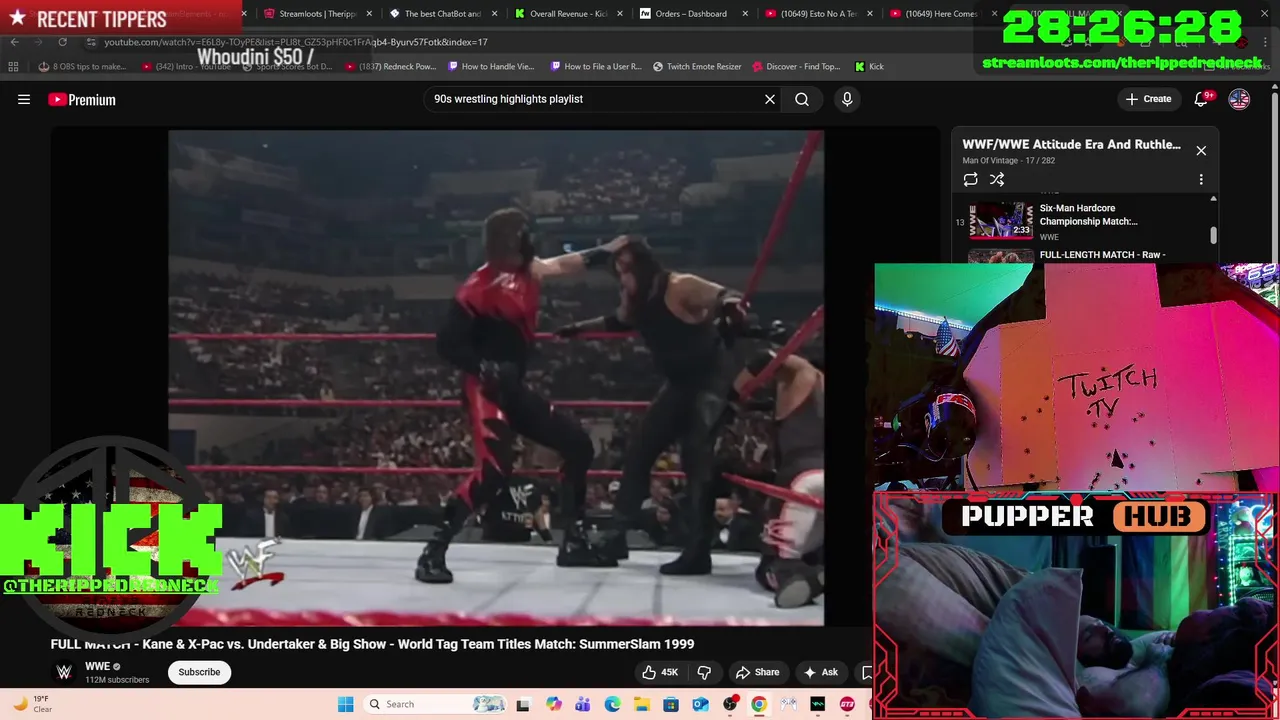Clear the search box with X
The width and height of the screenshot is (1280, 720).
[770, 99]
